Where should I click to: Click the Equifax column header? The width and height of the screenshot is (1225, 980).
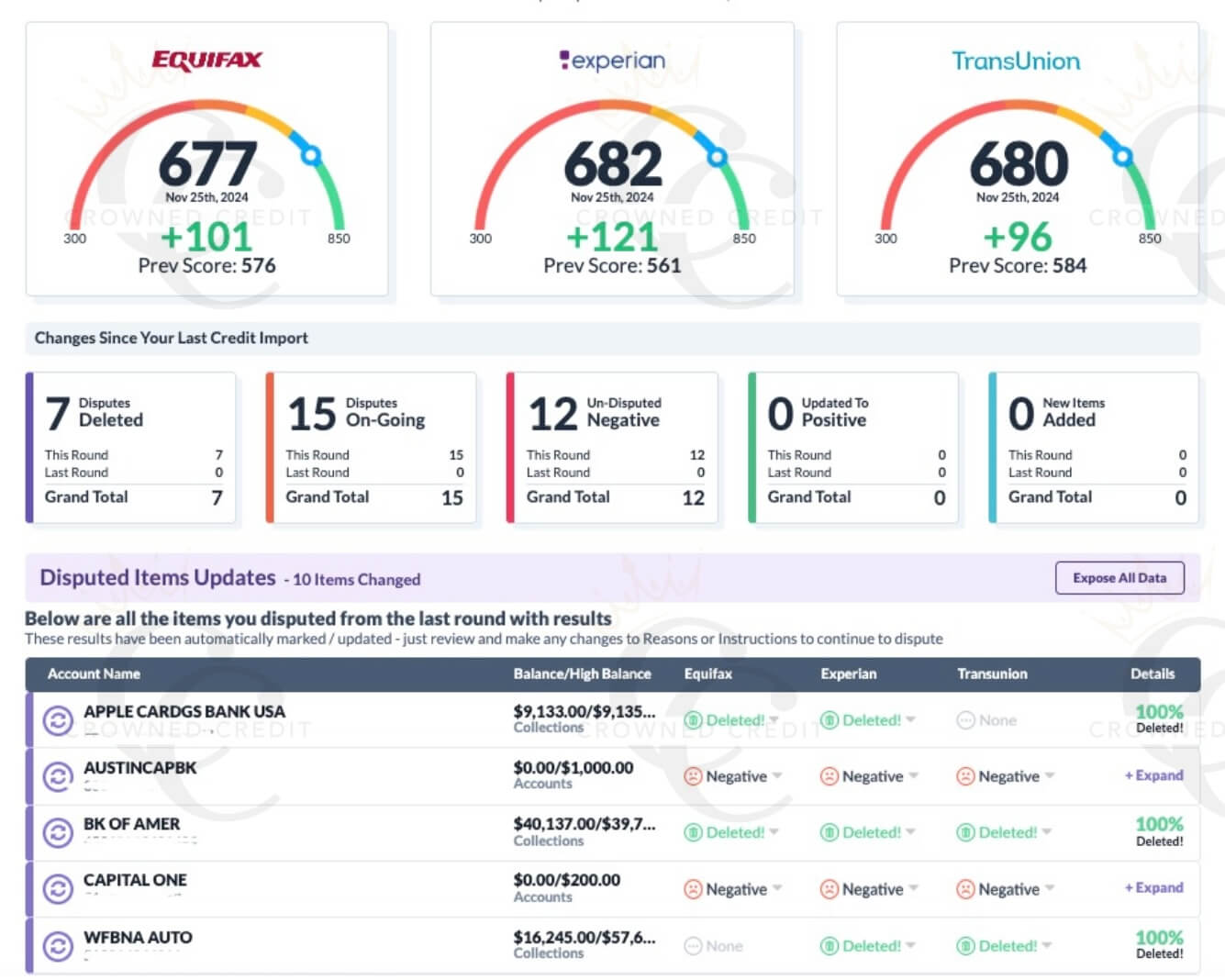[708, 674]
